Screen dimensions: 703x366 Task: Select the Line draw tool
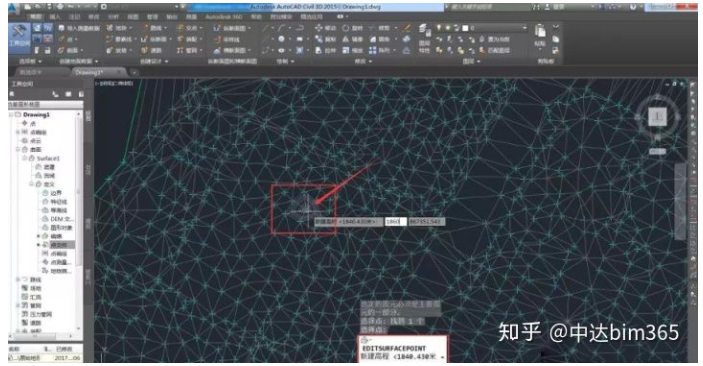(x=266, y=28)
